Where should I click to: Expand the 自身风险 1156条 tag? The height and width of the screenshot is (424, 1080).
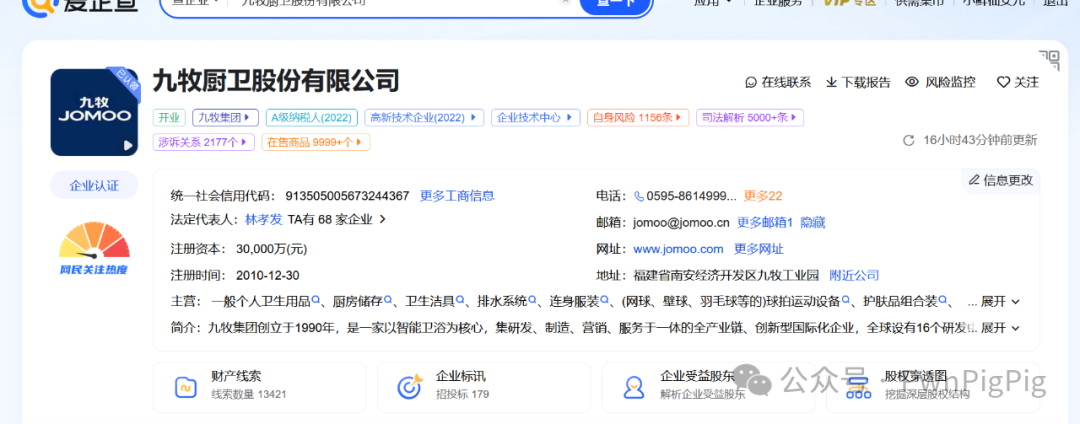pyautogui.click(x=637, y=118)
